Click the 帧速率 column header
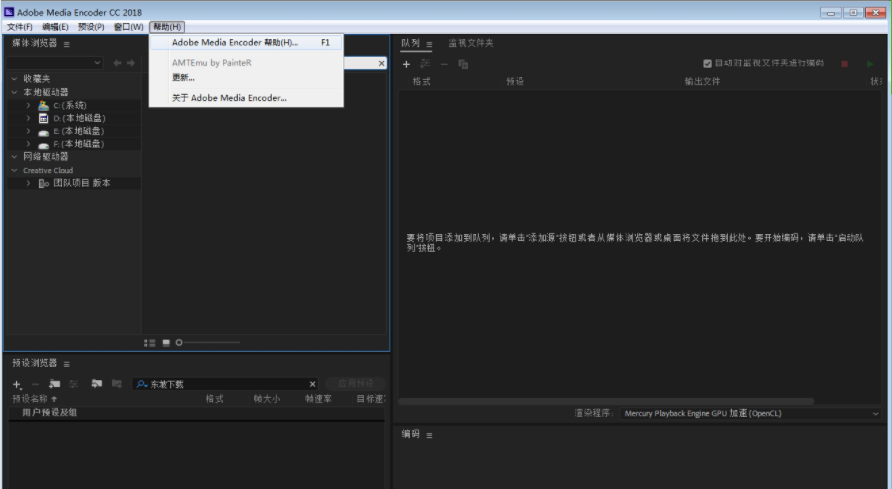Image resolution: width=892 pixels, height=489 pixels. pos(318,399)
